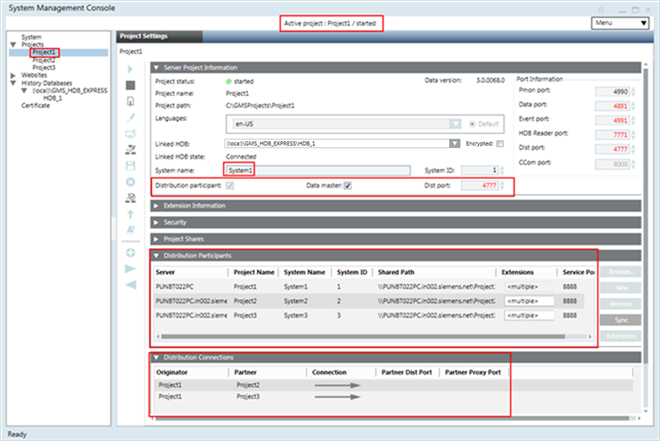660x441 pixels.
Task: Toggle the Distribution participant checkbox
Action: click(x=231, y=185)
